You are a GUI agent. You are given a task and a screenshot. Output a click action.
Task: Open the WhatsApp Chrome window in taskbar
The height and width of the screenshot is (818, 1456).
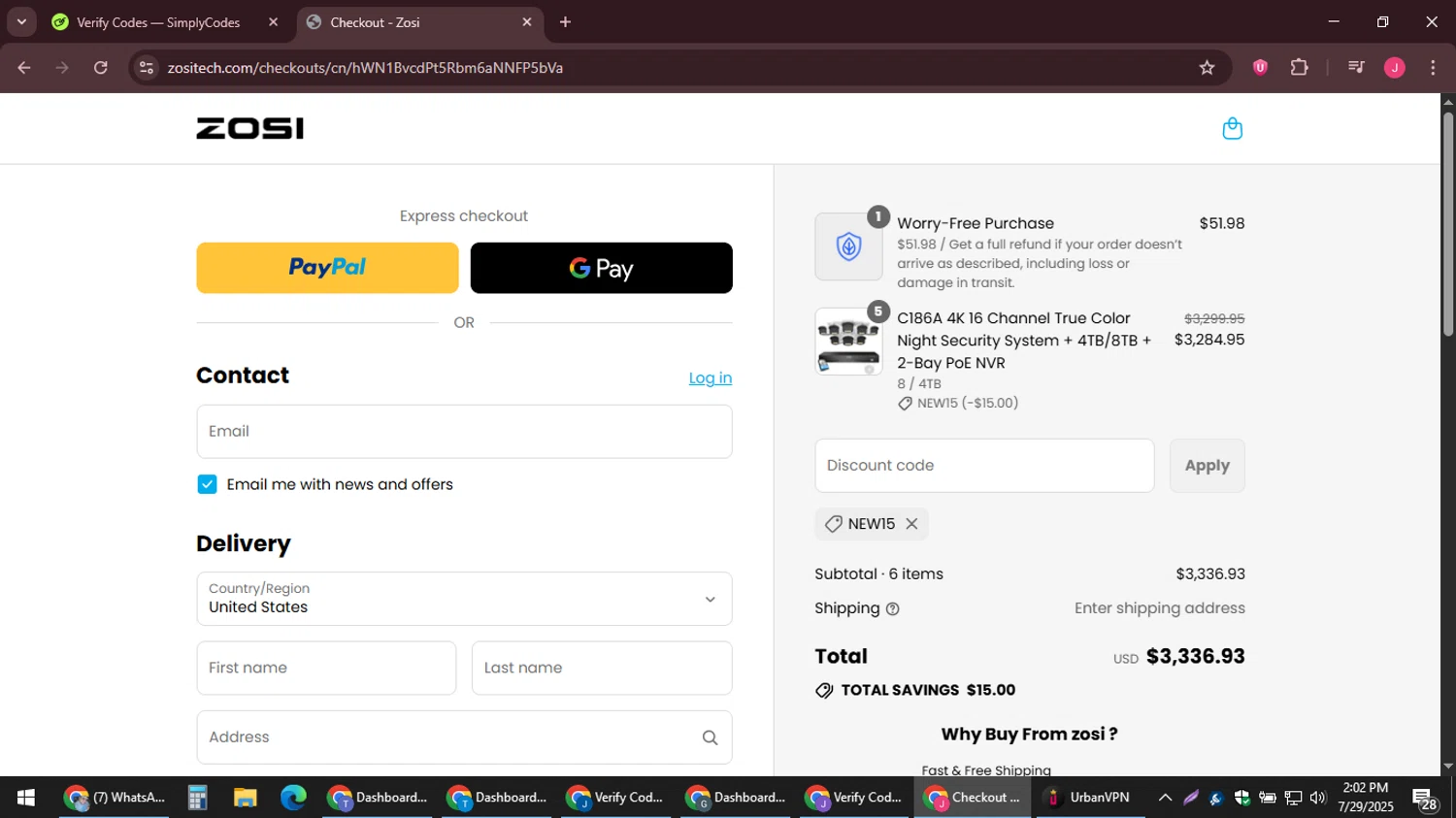click(116, 798)
